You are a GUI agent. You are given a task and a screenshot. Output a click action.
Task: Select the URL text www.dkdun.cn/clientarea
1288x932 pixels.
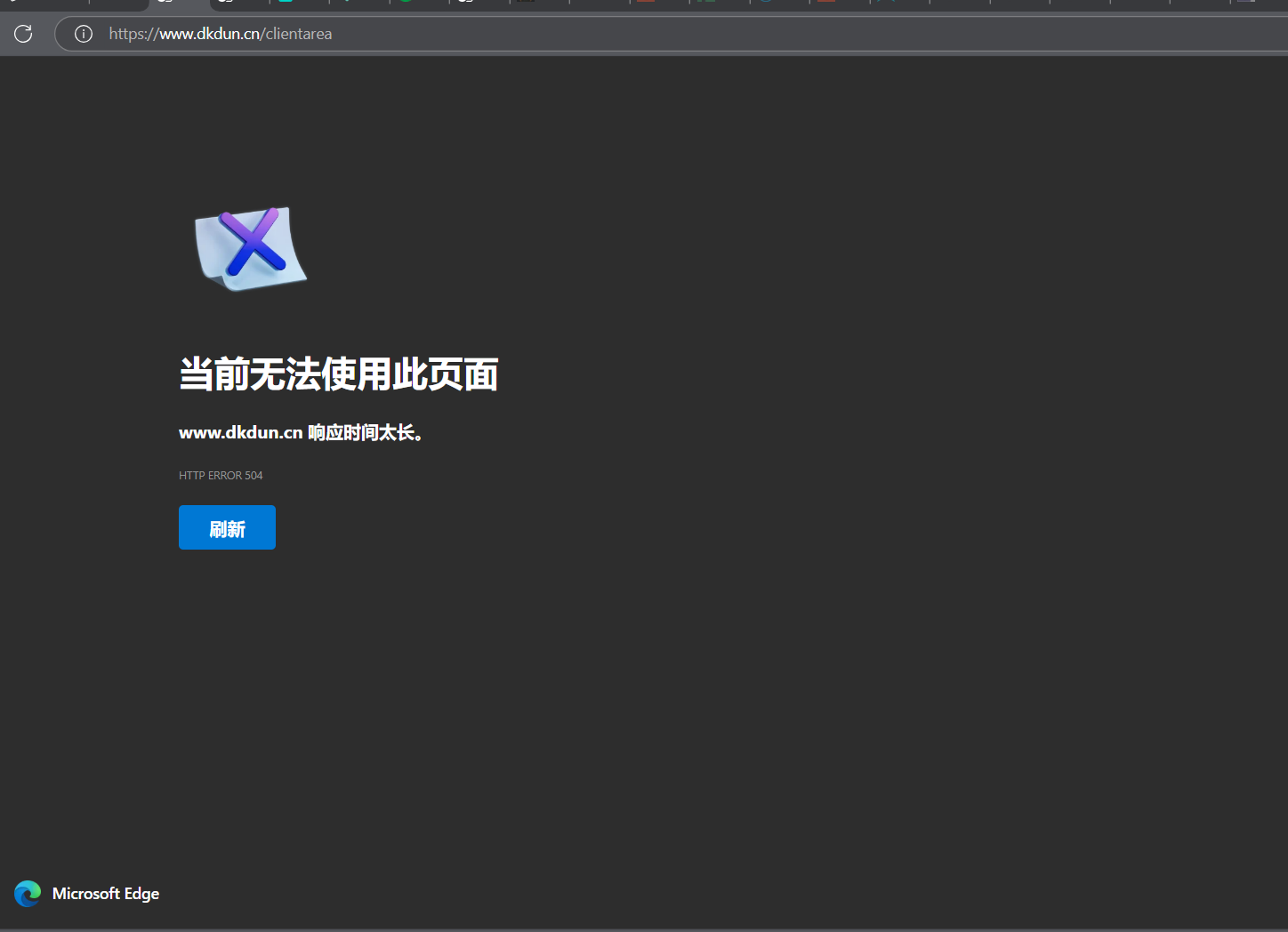(220, 34)
